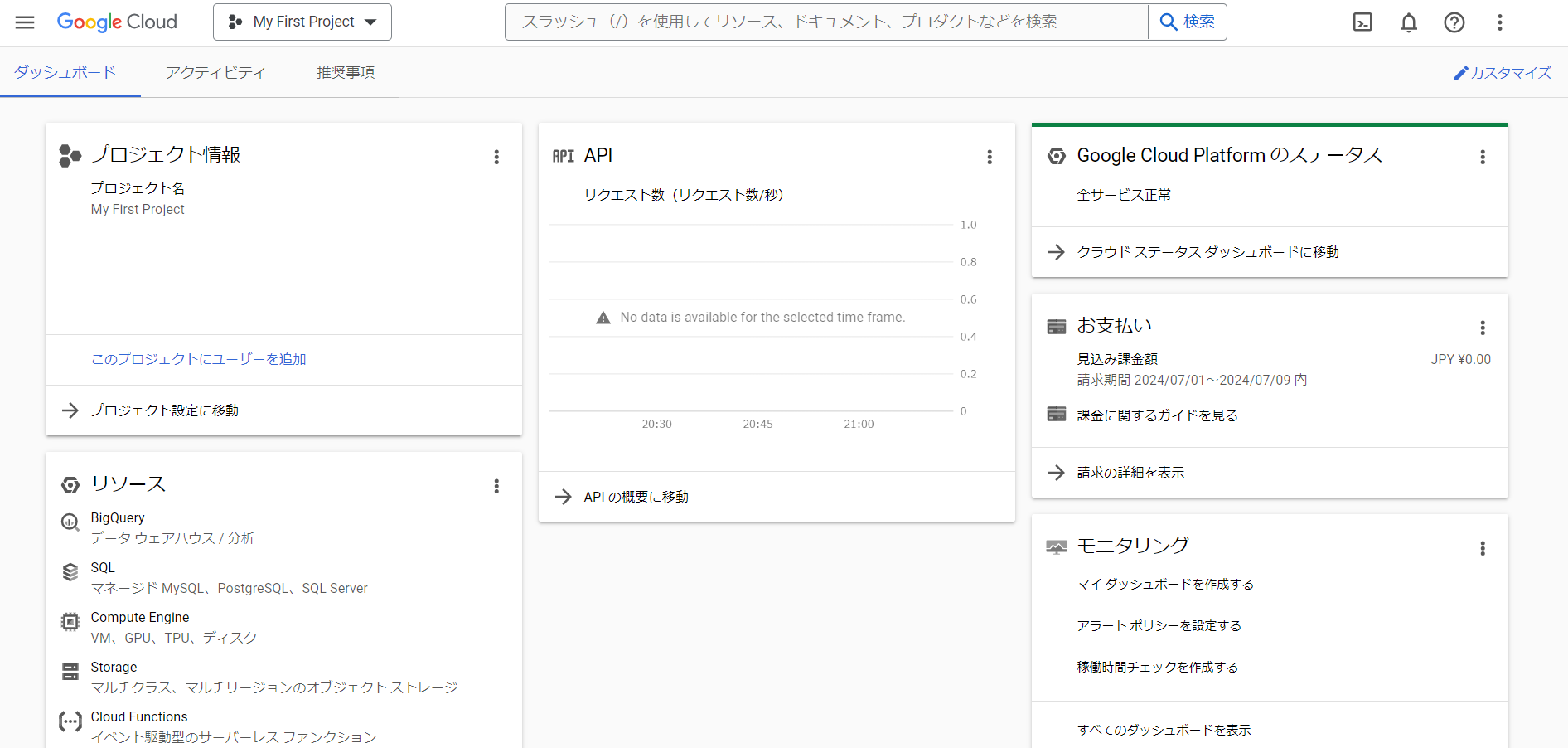
Task: Click the Storage icon in リソース
Action: pyautogui.click(x=70, y=672)
